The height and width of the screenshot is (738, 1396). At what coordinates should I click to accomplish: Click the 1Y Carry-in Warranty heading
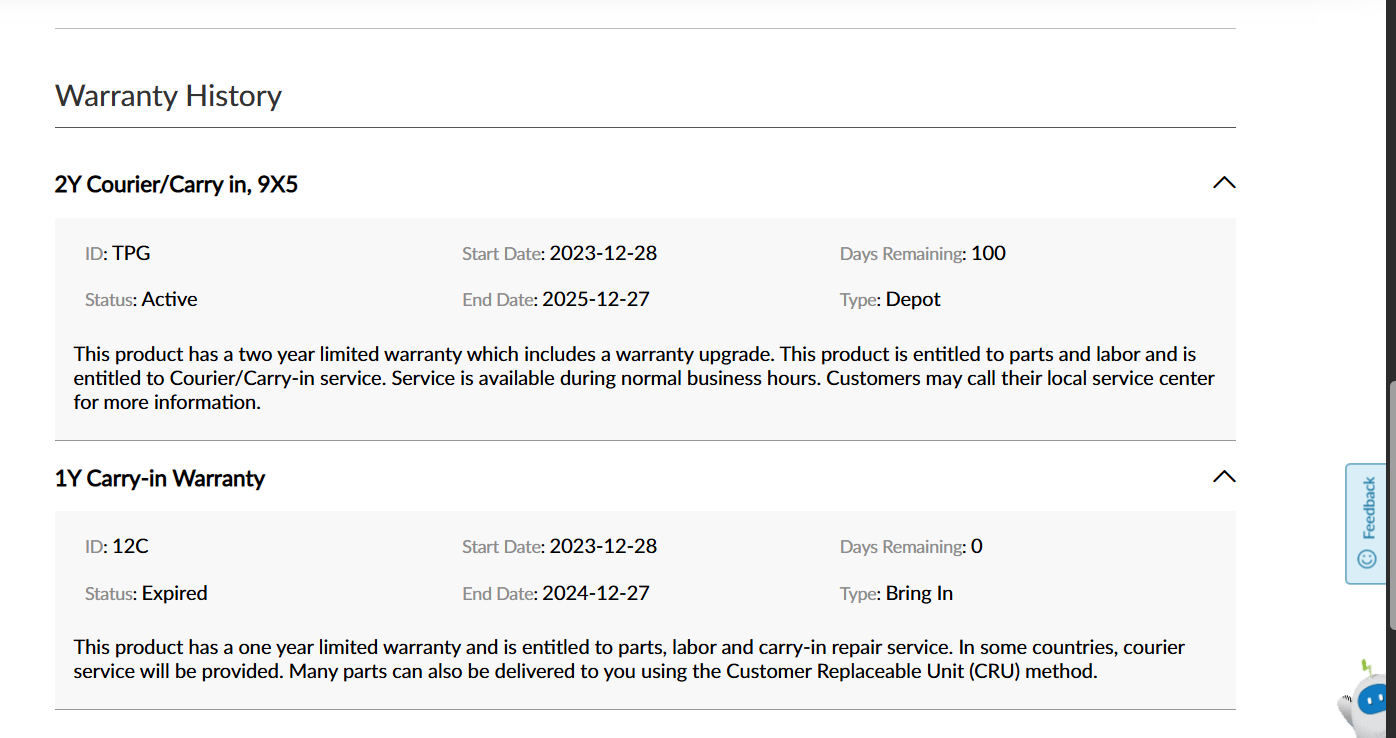pyautogui.click(x=160, y=478)
